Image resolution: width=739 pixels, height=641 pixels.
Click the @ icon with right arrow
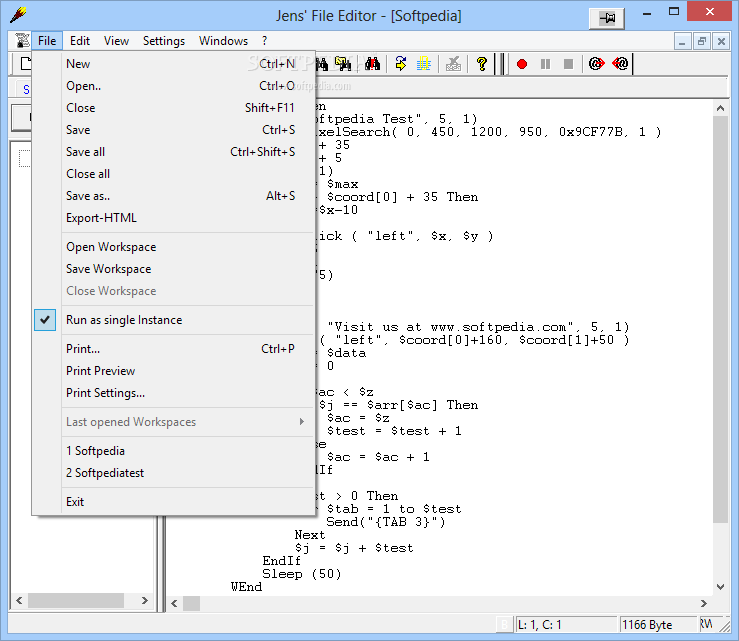tap(597, 64)
